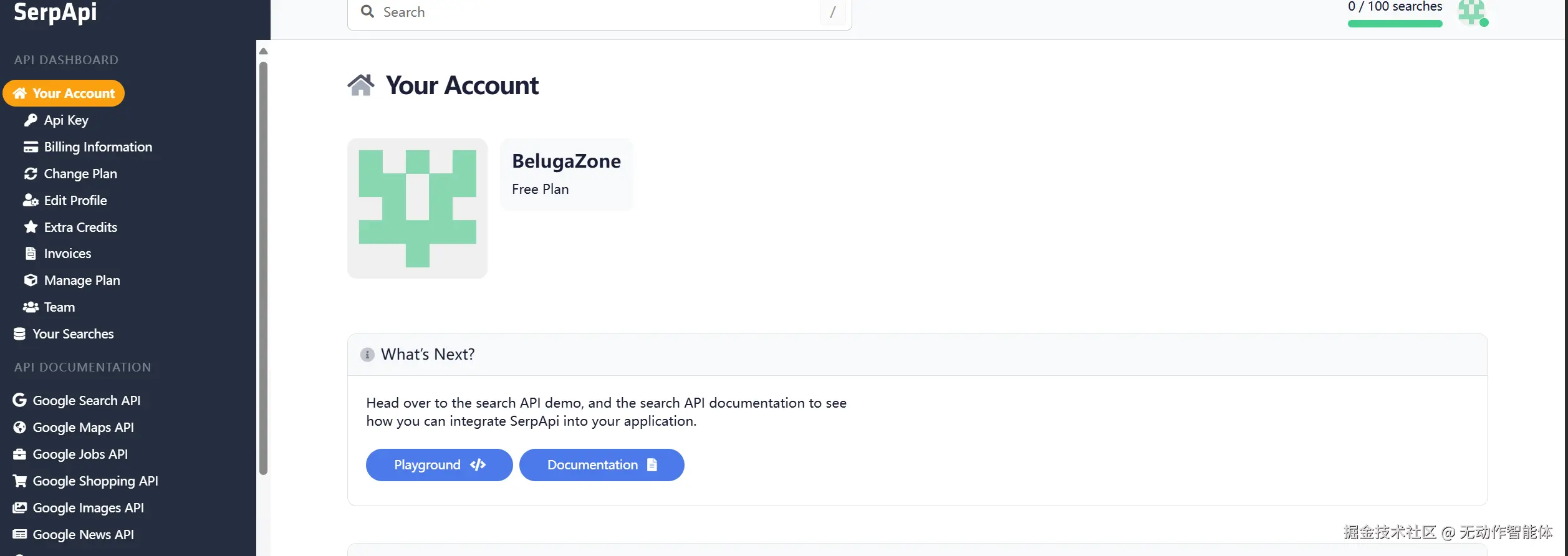Select the highlighted Your Account sidebar item

64,93
